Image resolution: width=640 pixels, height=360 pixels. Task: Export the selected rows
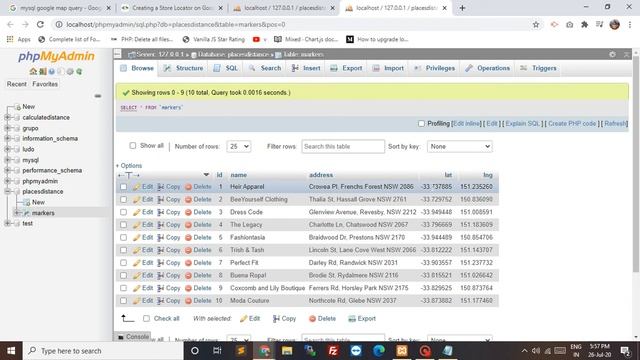(x=362, y=318)
